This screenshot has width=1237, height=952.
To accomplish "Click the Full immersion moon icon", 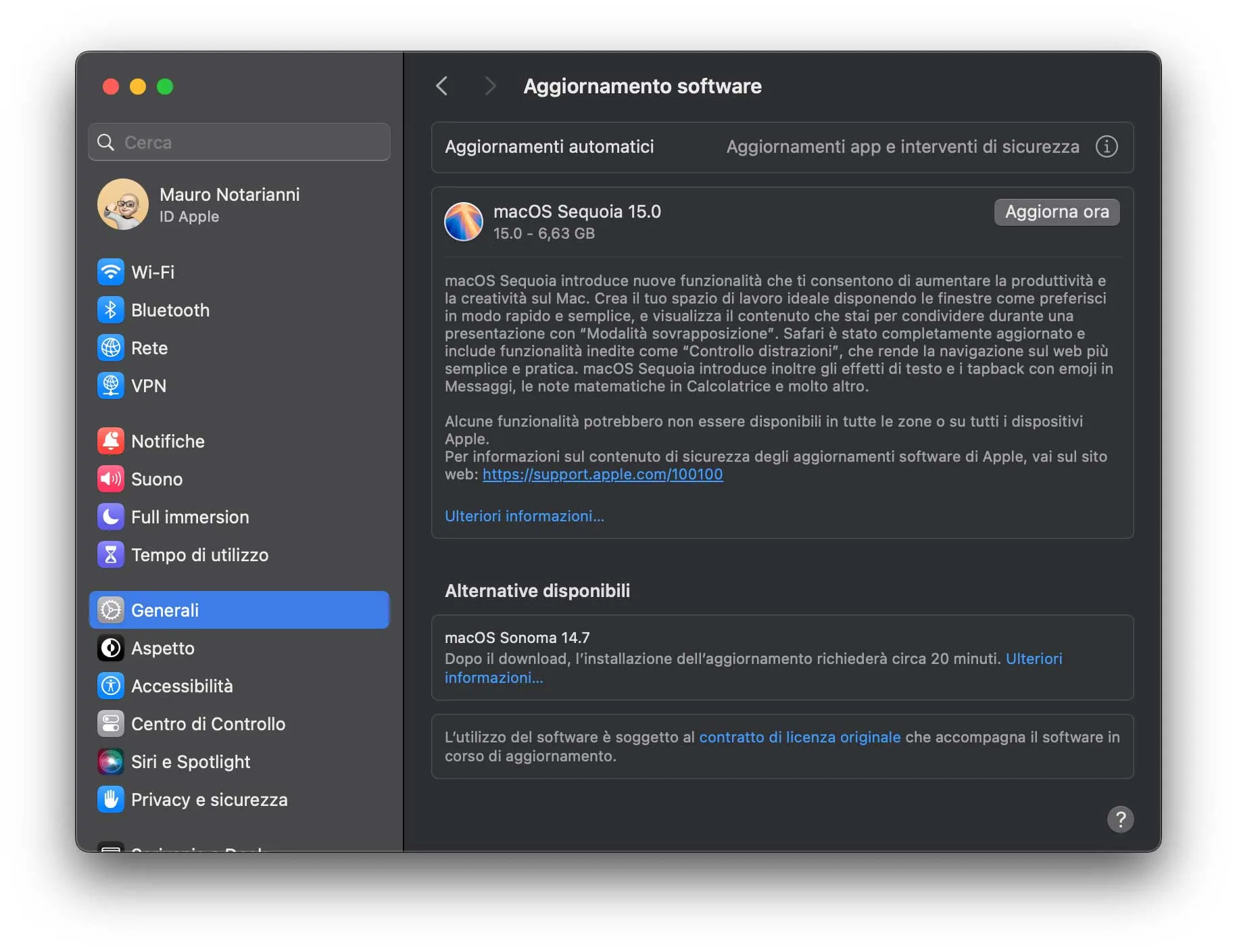I will click(111, 517).
